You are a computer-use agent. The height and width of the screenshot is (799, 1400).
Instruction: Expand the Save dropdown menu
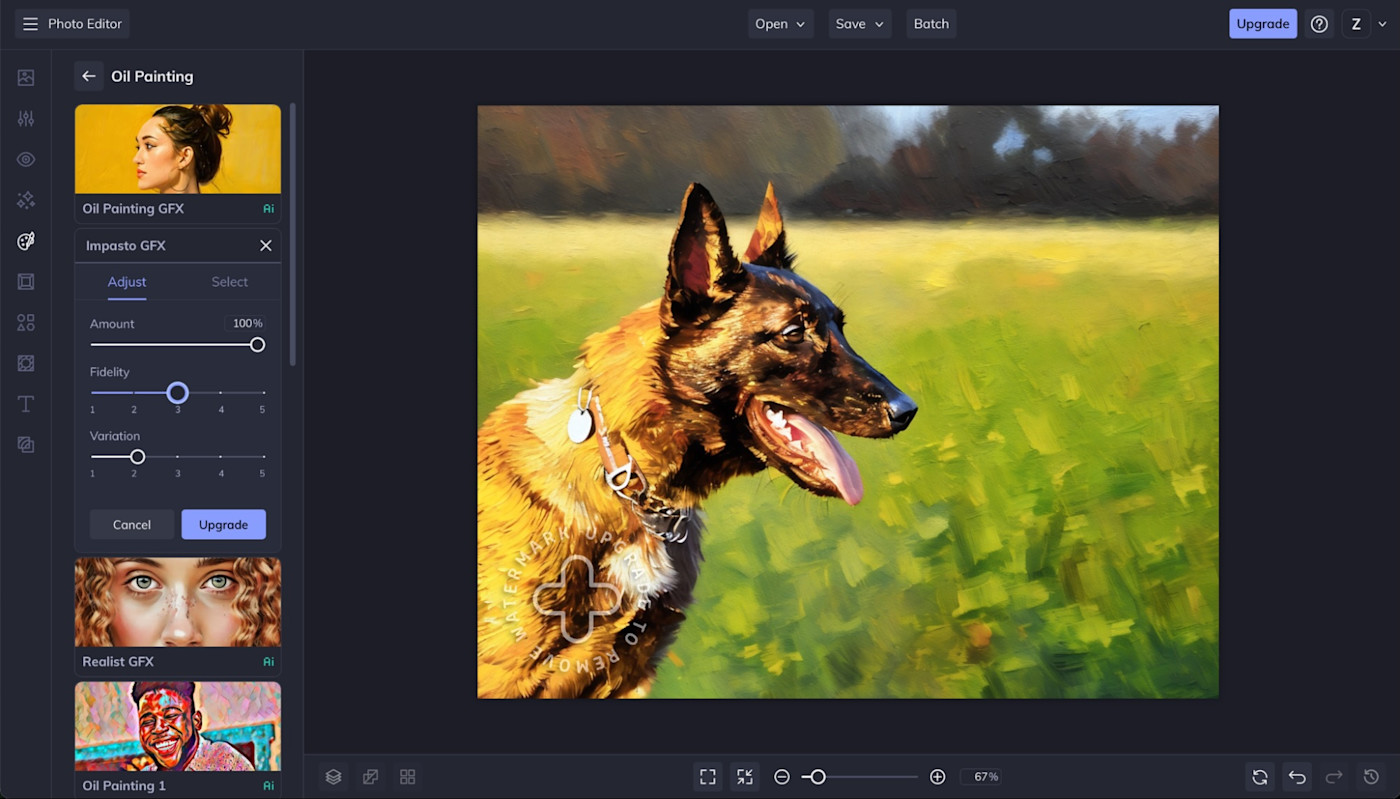point(860,24)
